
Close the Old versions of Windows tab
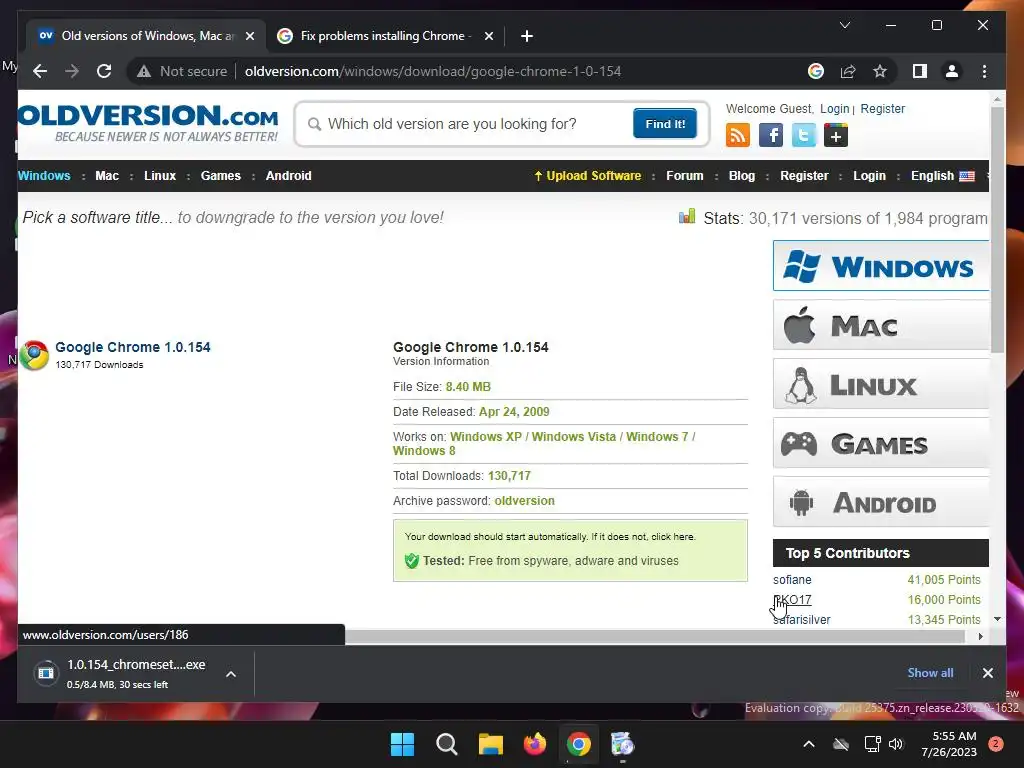click(249, 36)
